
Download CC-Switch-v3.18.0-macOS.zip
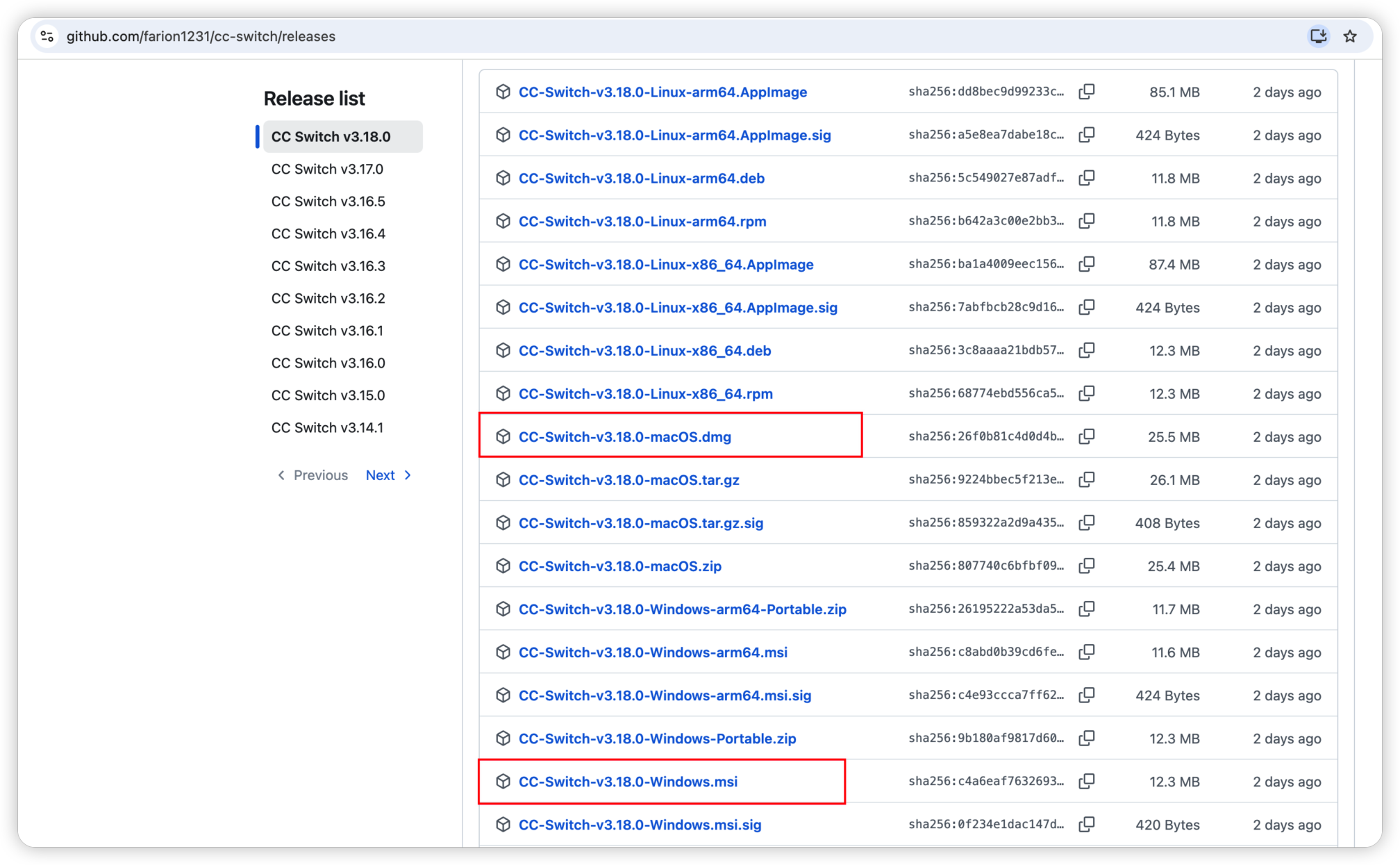[x=620, y=566]
